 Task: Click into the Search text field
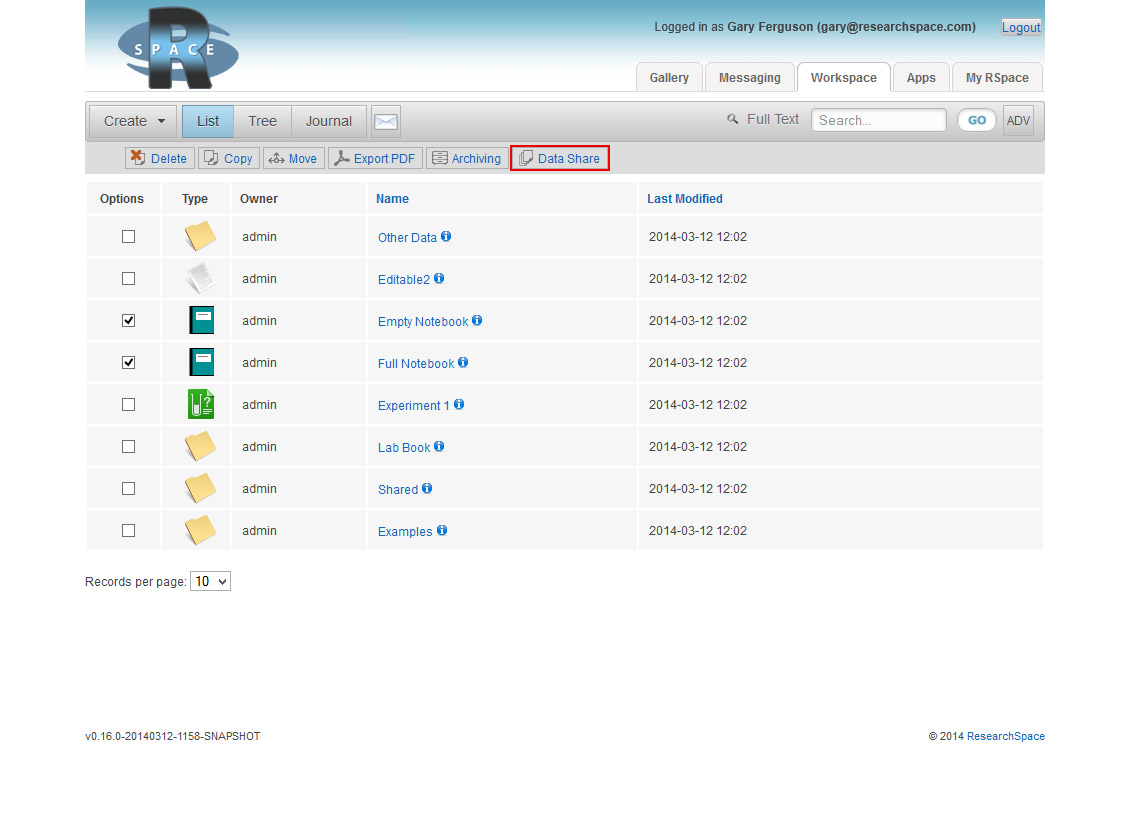pyautogui.click(x=878, y=120)
